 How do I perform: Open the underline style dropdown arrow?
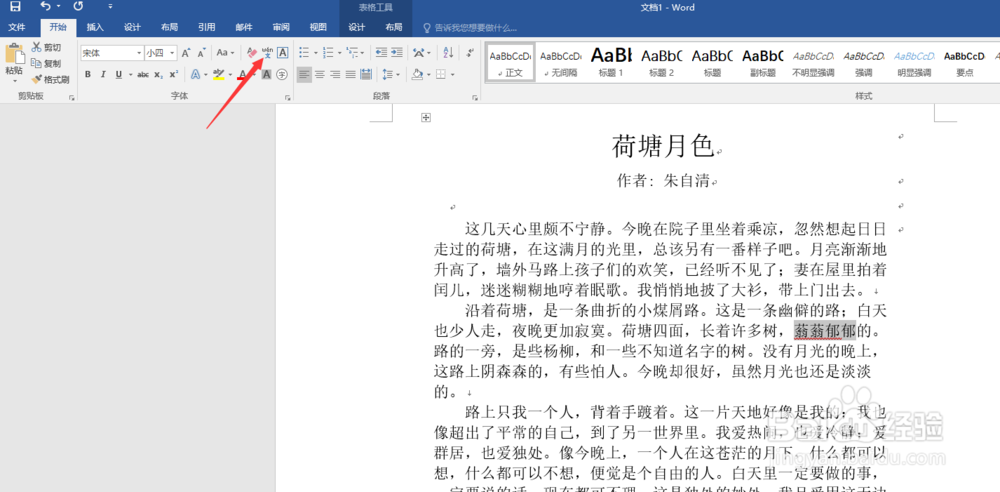[x=130, y=75]
